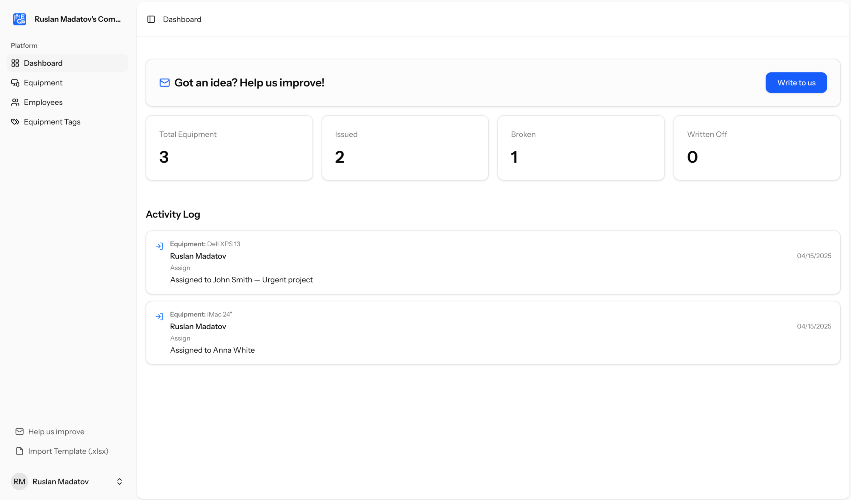Click the Dashboard grid icon in sidebar

[x=15, y=63]
